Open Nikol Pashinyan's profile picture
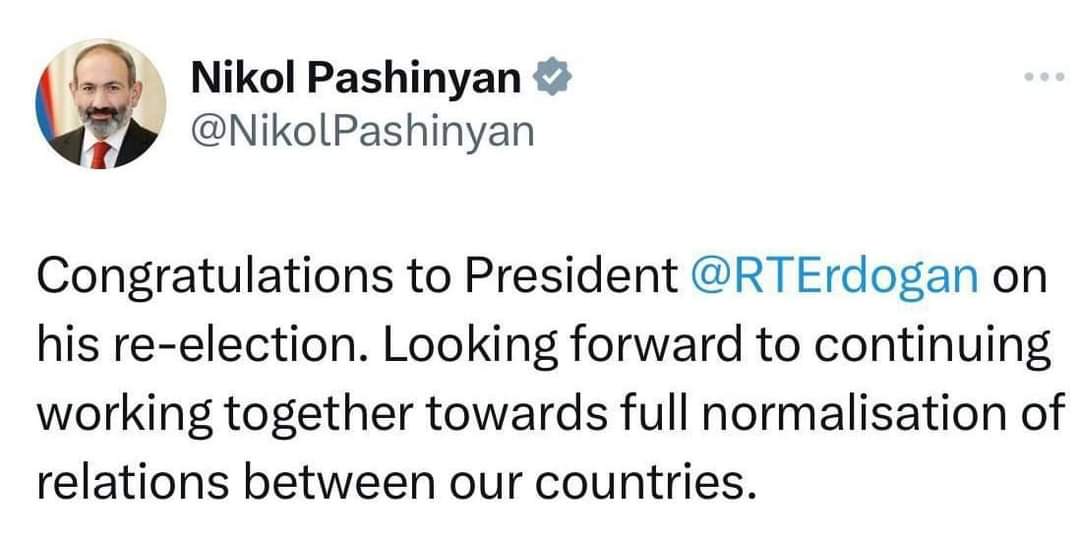 (101, 104)
